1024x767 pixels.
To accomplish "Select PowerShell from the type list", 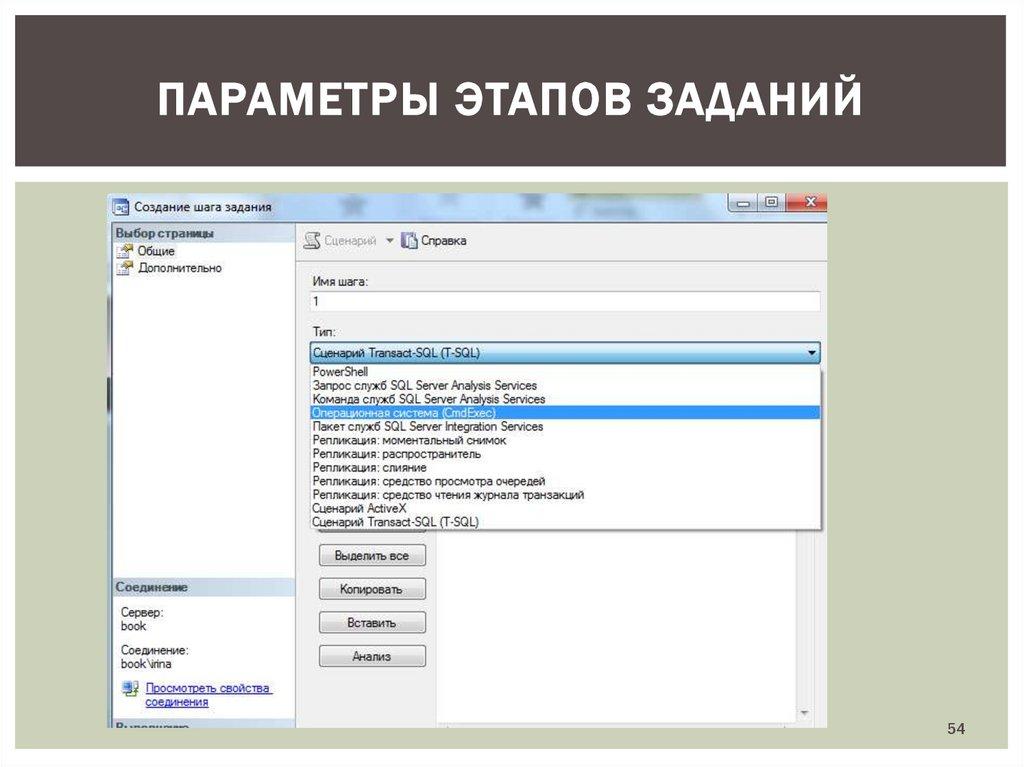I will tap(340, 372).
